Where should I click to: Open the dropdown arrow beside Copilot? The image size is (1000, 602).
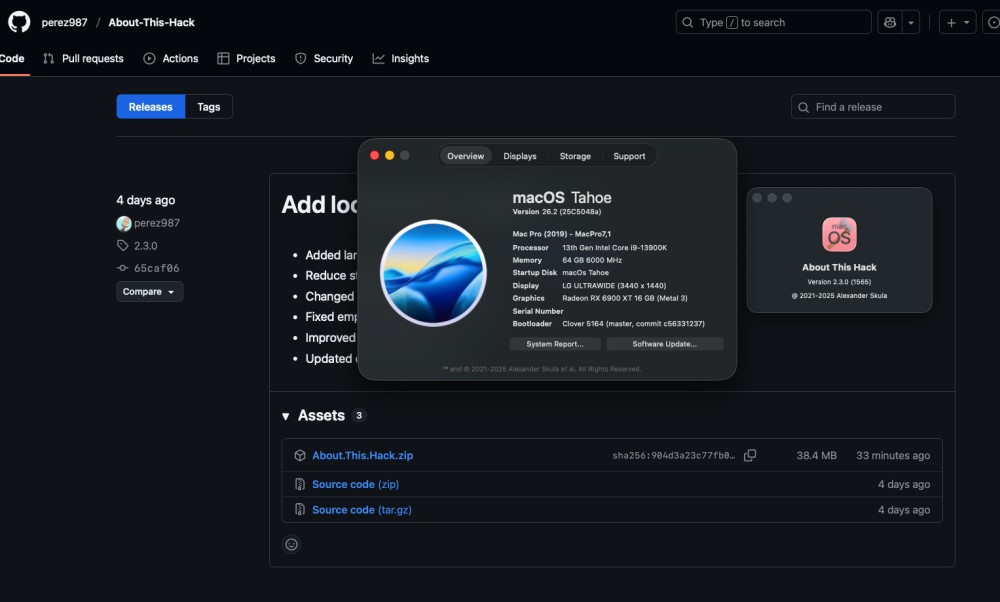click(x=911, y=22)
